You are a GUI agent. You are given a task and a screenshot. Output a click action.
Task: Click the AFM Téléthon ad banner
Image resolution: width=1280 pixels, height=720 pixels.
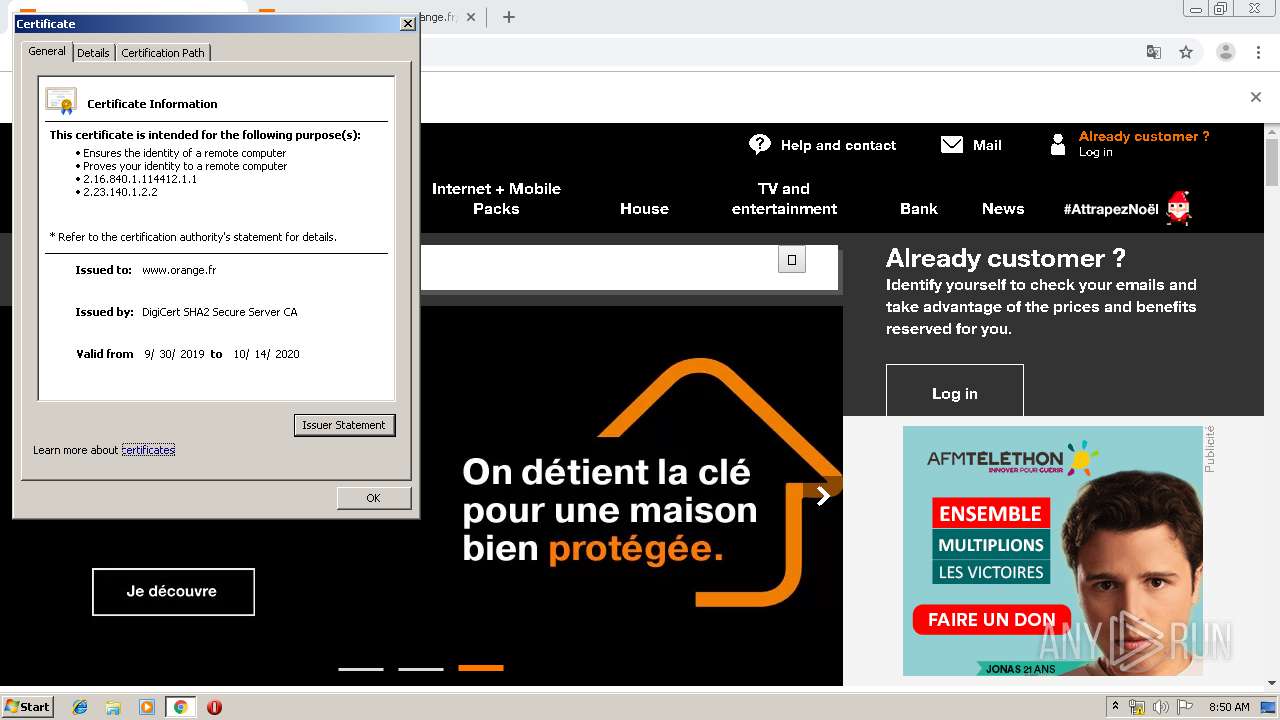coord(1053,551)
